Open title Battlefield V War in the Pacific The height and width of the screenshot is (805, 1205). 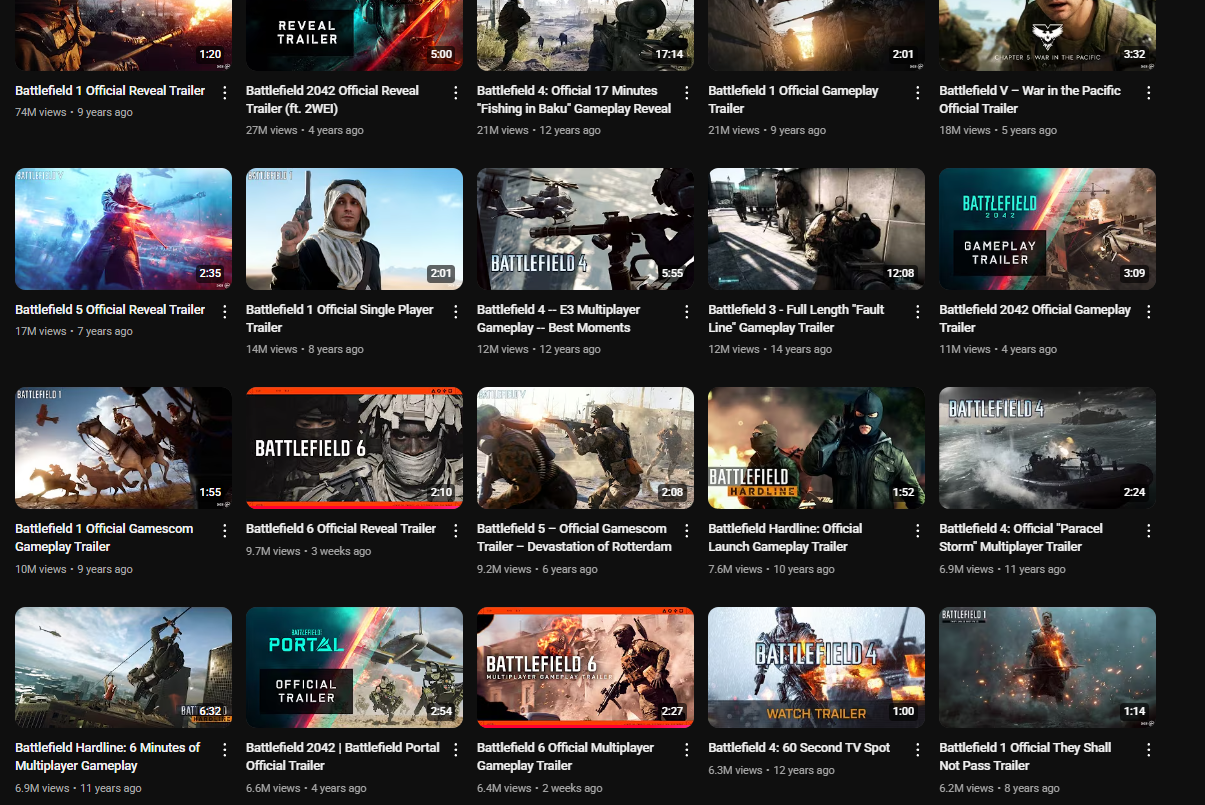[1030, 99]
